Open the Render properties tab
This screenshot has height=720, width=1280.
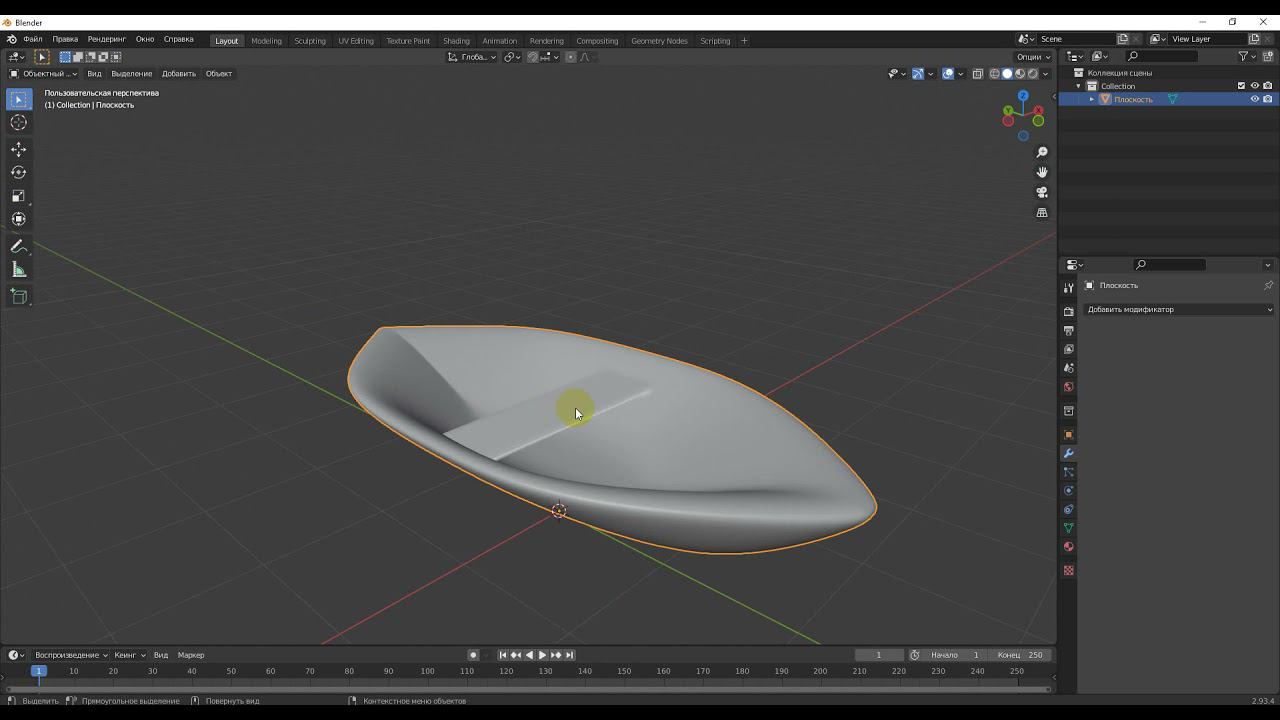pyautogui.click(x=1068, y=311)
